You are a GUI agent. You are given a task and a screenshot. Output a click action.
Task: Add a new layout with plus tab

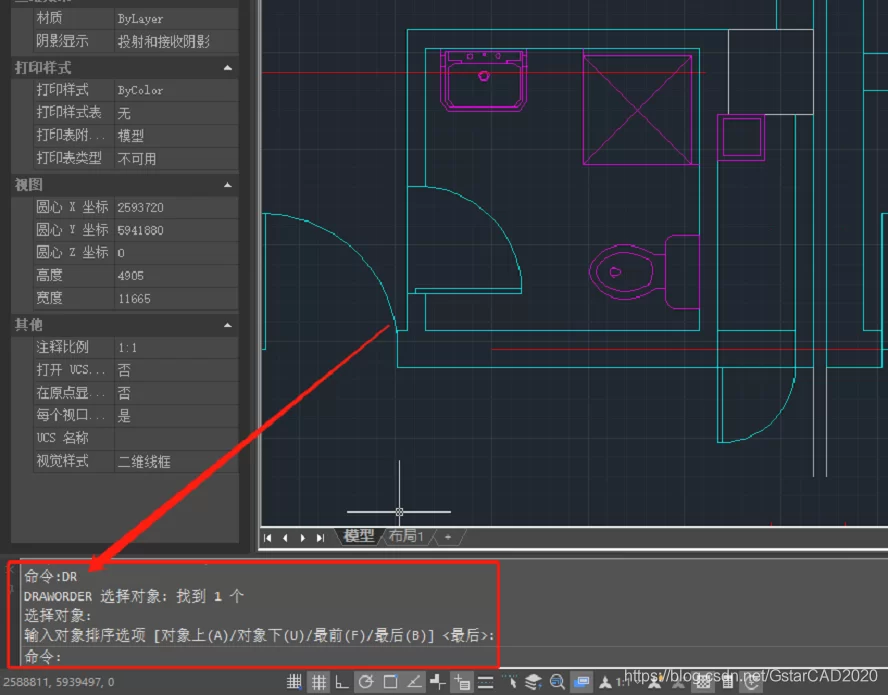pyautogui.click(x=448, y=537)
